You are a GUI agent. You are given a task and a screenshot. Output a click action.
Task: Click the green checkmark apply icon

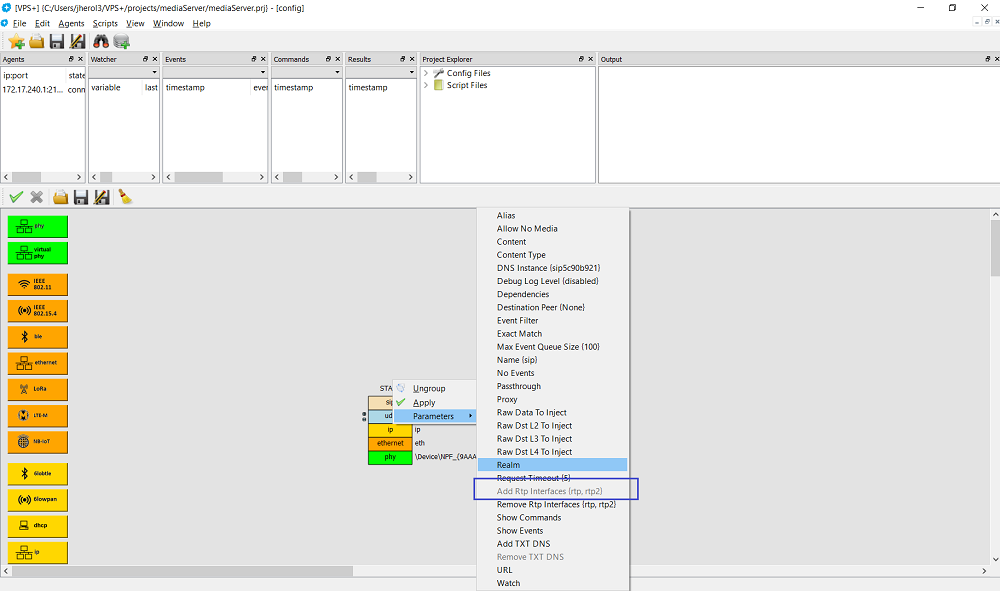point(16,197)
